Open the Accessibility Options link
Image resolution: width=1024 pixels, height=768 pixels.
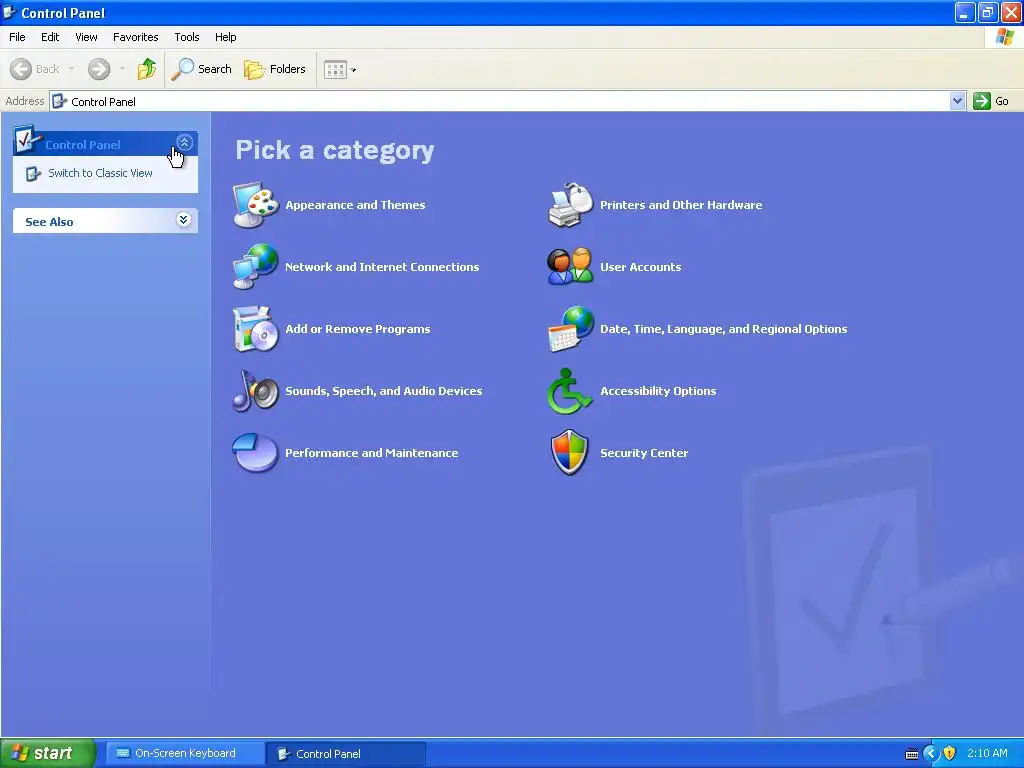[658, 391]
